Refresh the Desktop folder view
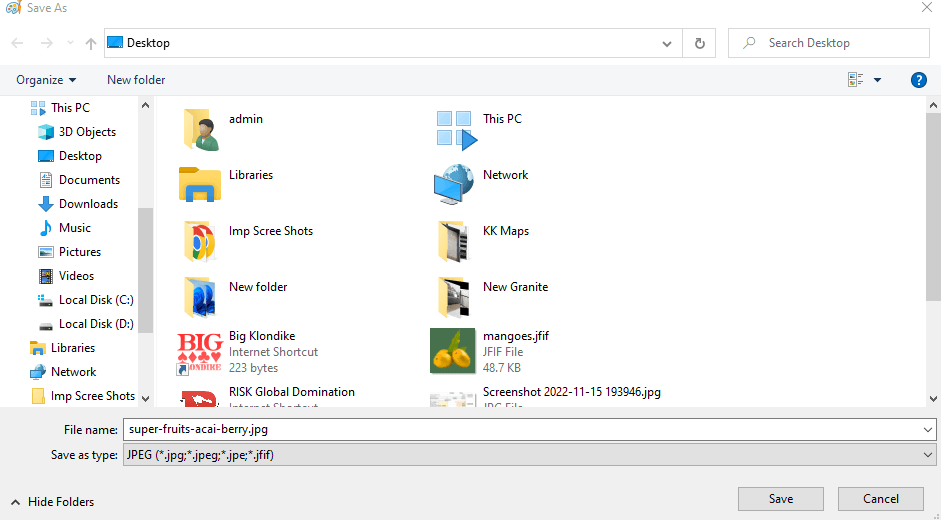The width and height of the screenshot is (941, 520). (x=699, y=43)
